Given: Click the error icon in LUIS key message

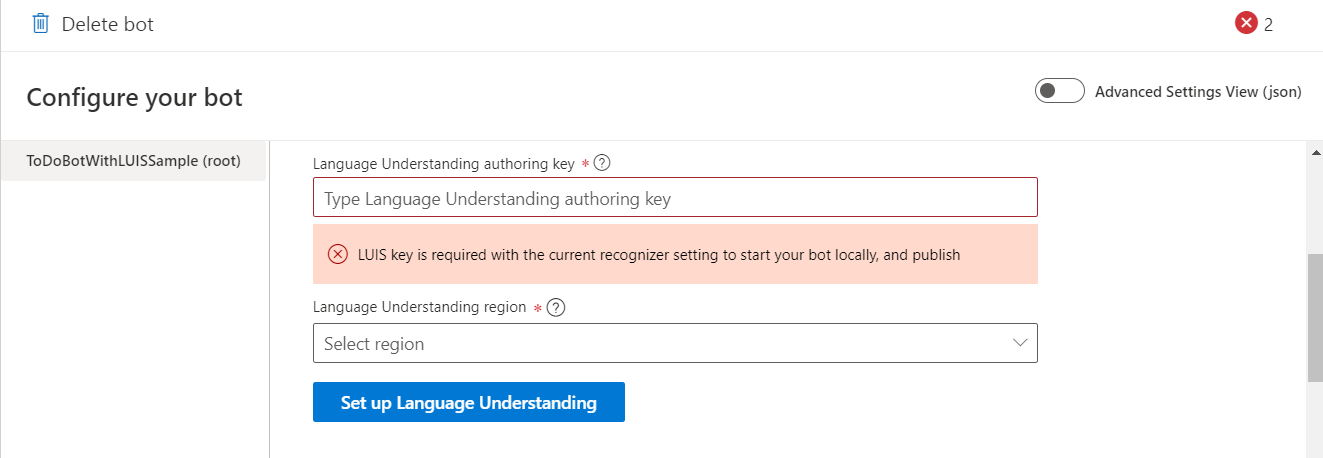Looking at the screenshot, I should point(338,254).
